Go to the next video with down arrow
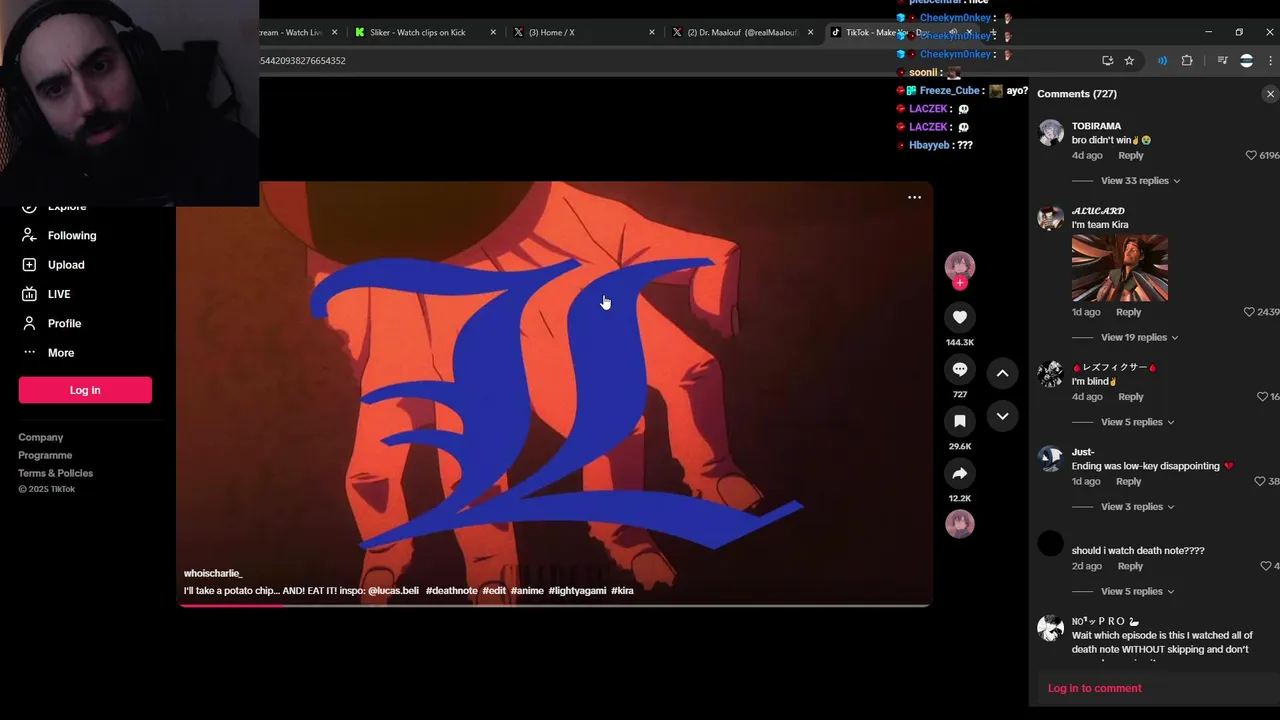The width and height of the screenshot is (1280, 720). 1002,416
